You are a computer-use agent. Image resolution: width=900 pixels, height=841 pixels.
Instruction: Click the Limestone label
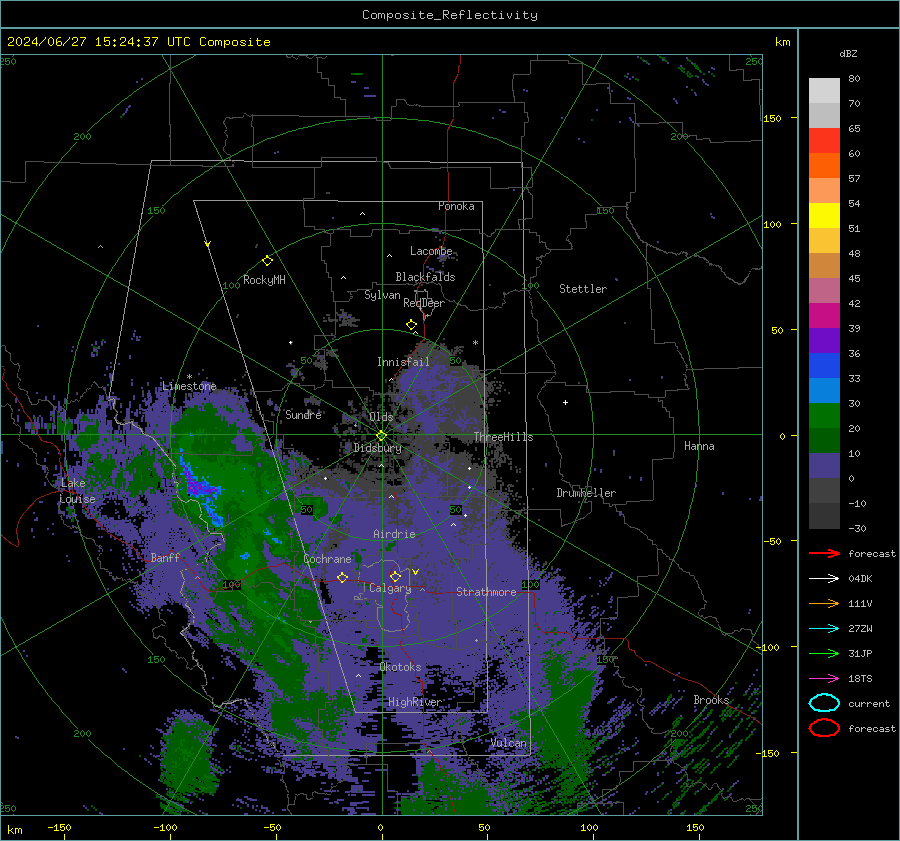pos(189,386)
